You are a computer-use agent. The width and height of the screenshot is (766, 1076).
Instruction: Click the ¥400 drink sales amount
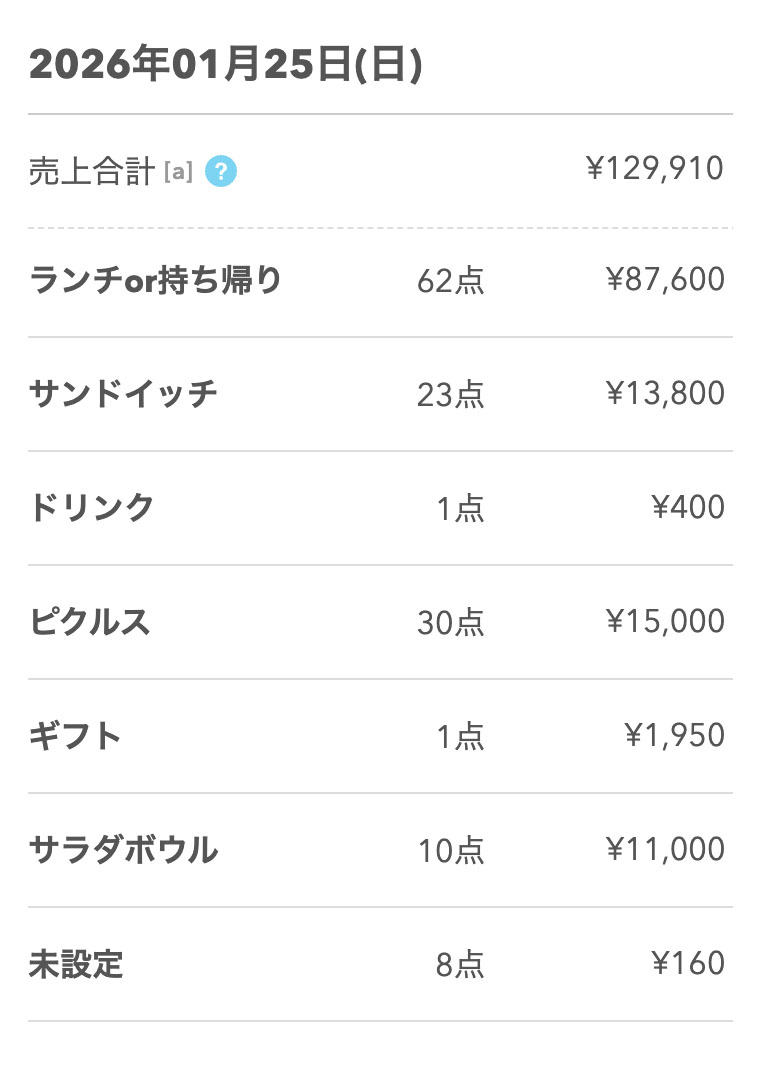tap(688, 507)
